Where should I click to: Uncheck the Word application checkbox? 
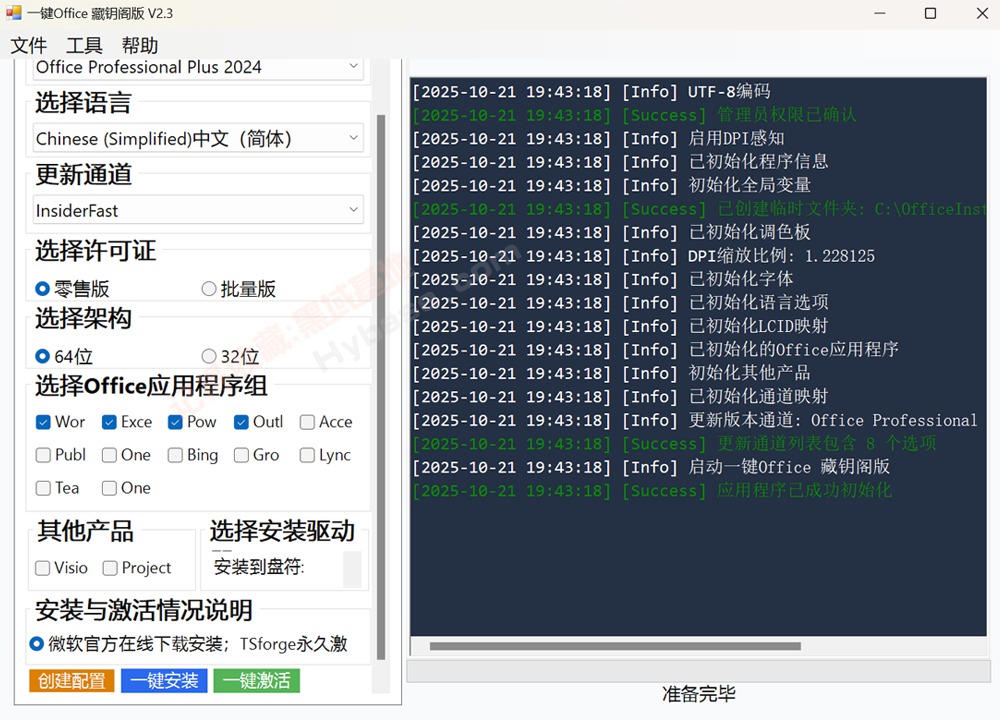coord(44,421)
